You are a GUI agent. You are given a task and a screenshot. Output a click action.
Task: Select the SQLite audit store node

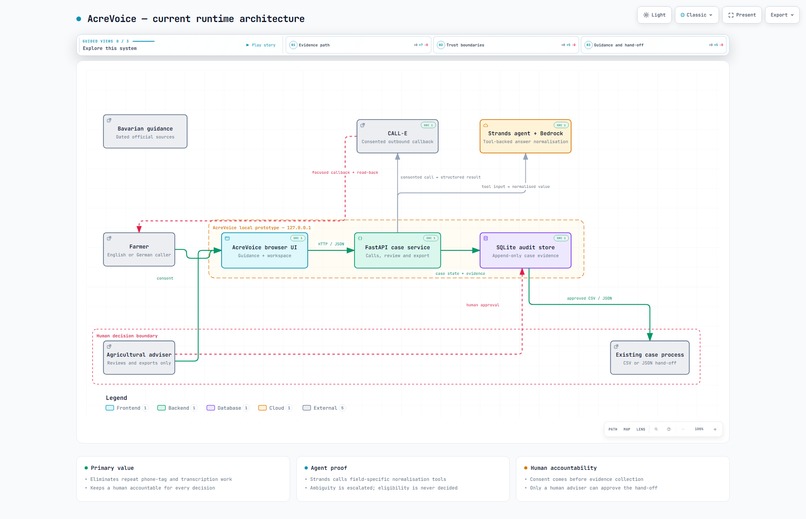525,250
